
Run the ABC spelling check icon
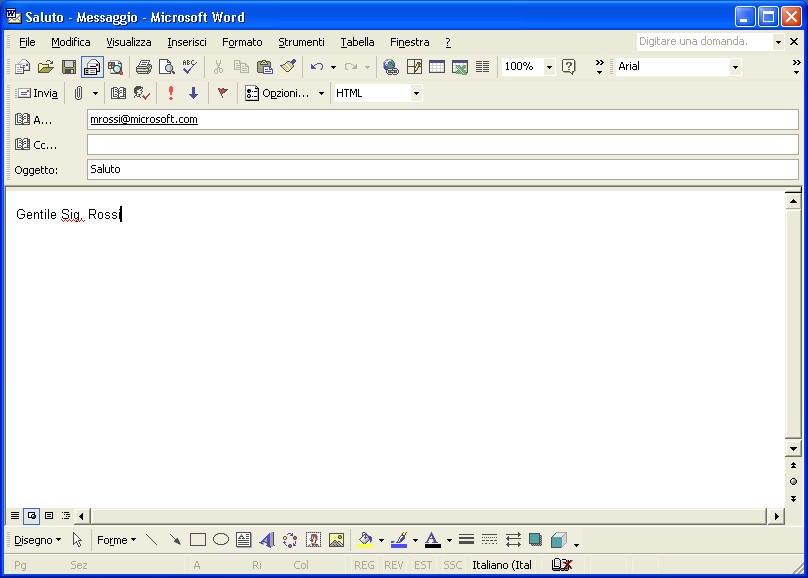click(x=189, y=67)
